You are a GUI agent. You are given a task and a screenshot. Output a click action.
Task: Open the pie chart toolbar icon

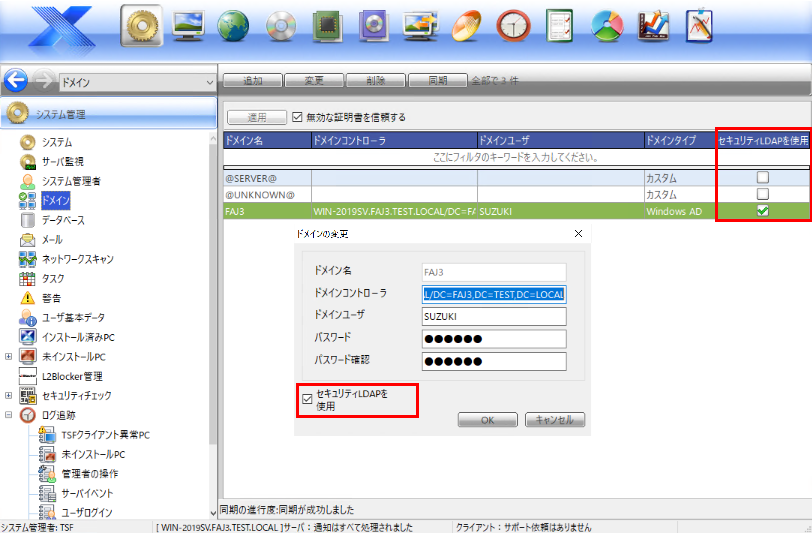pos(607,25)
